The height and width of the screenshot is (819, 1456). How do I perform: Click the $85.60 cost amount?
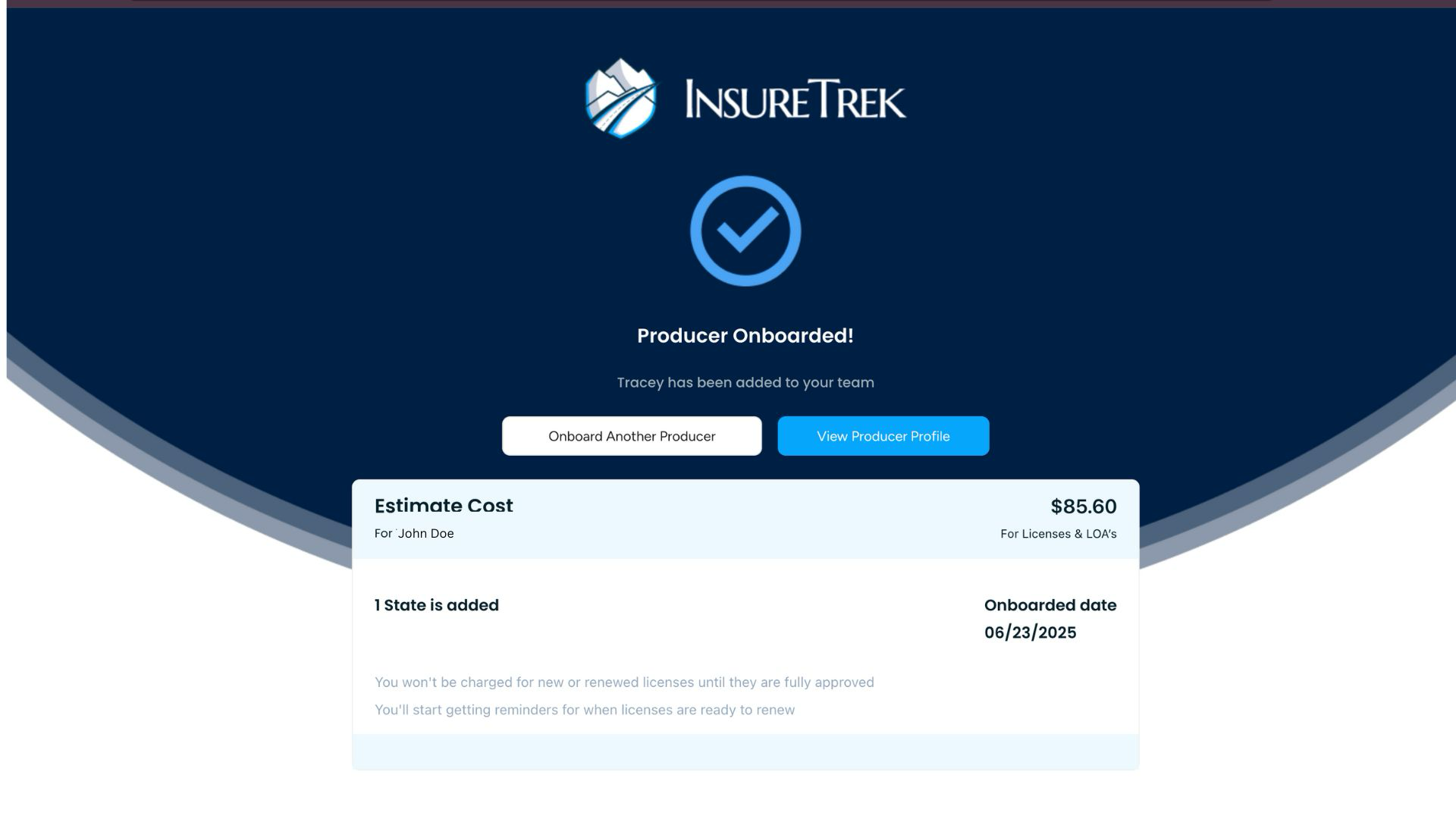(1083, 507)
